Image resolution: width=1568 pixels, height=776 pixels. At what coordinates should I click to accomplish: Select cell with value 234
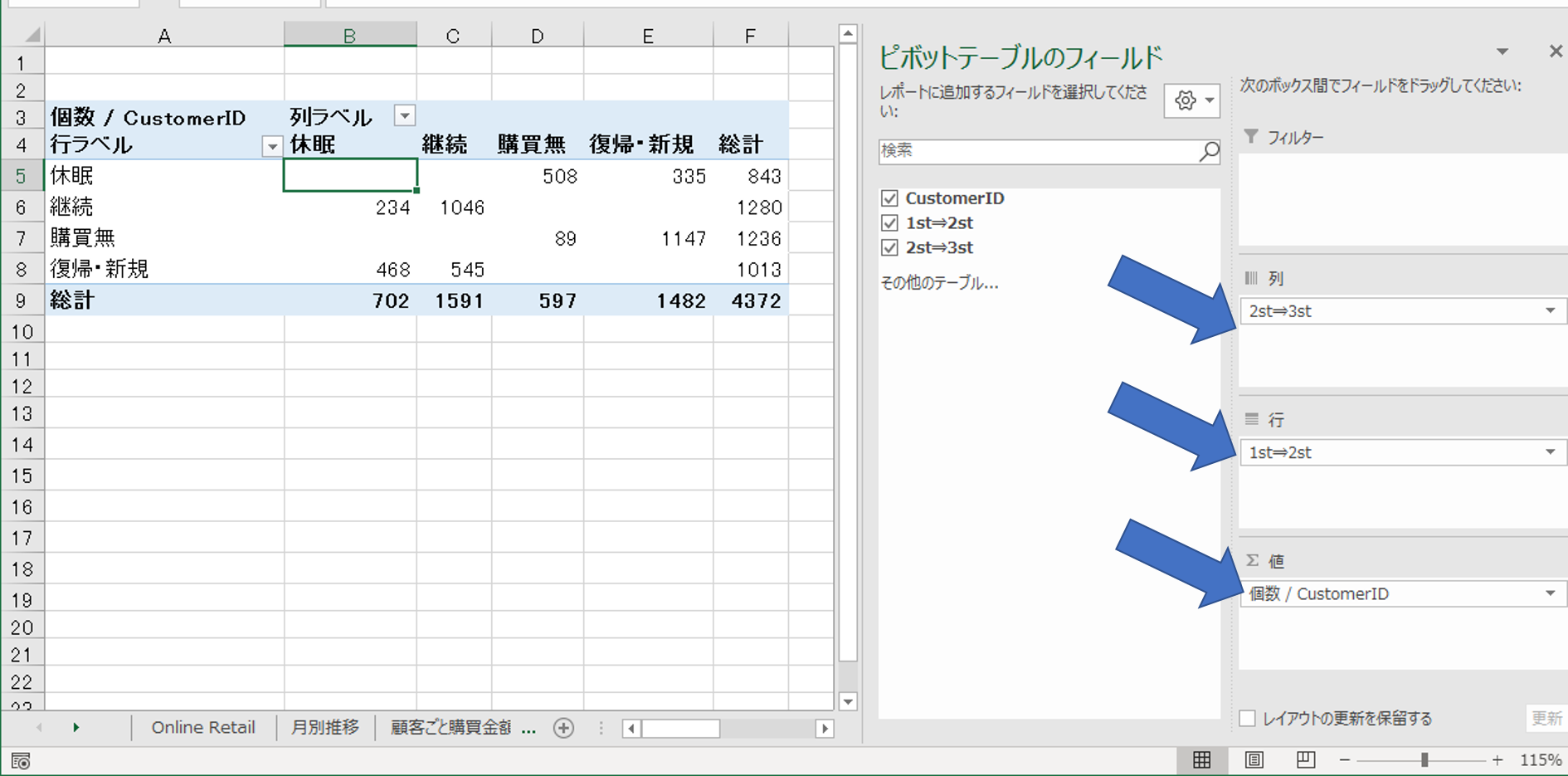click(x=350, y=207)
